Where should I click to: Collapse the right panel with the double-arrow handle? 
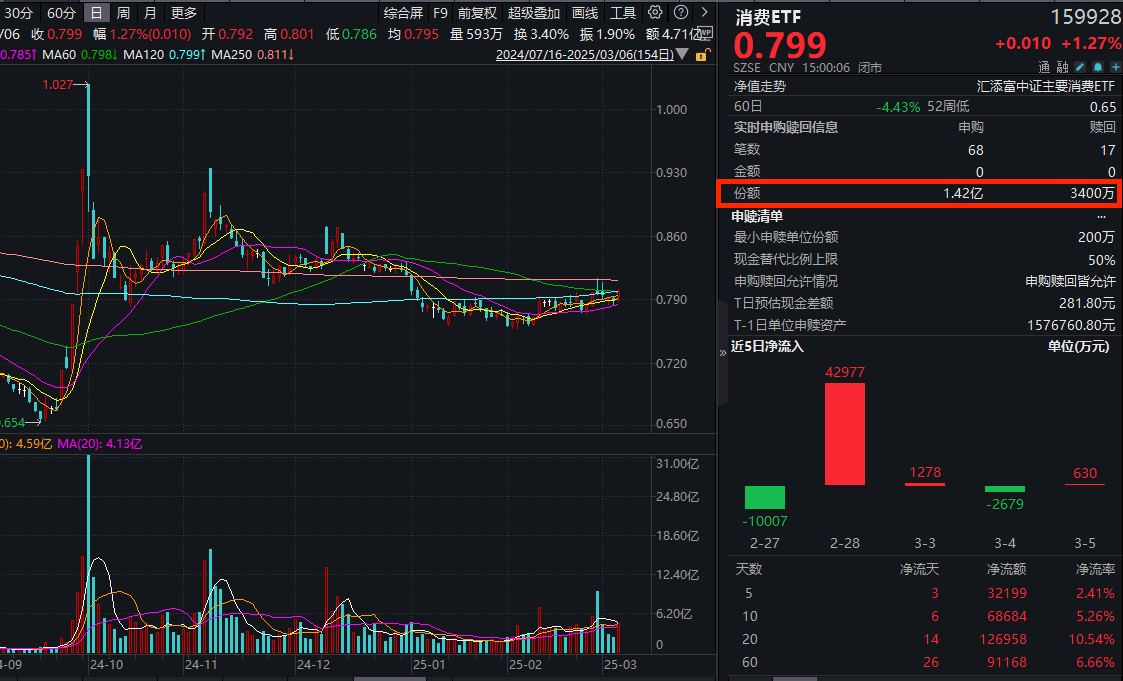coord(723,352)
